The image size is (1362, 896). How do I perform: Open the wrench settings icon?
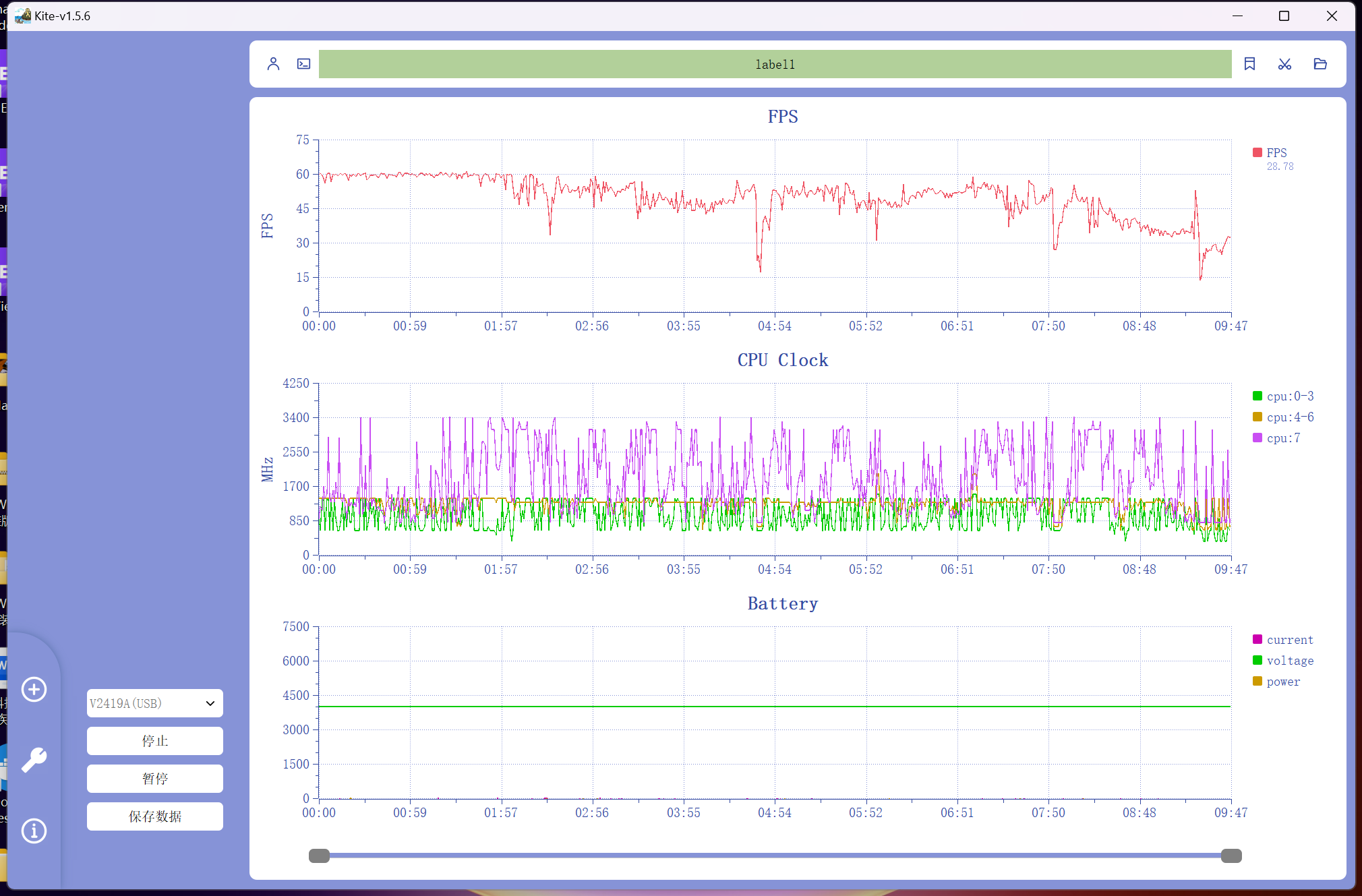click(34, 760)
